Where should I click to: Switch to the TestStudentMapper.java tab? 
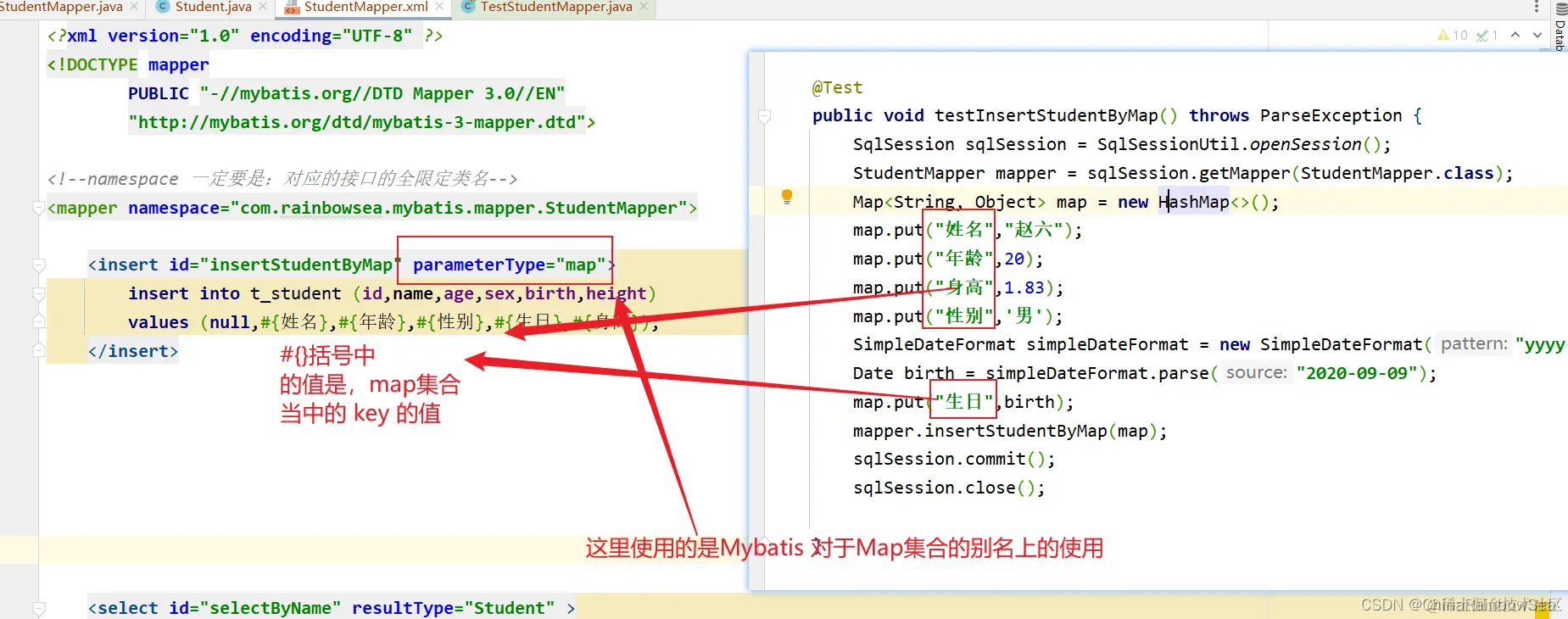[x=556, y=7]
